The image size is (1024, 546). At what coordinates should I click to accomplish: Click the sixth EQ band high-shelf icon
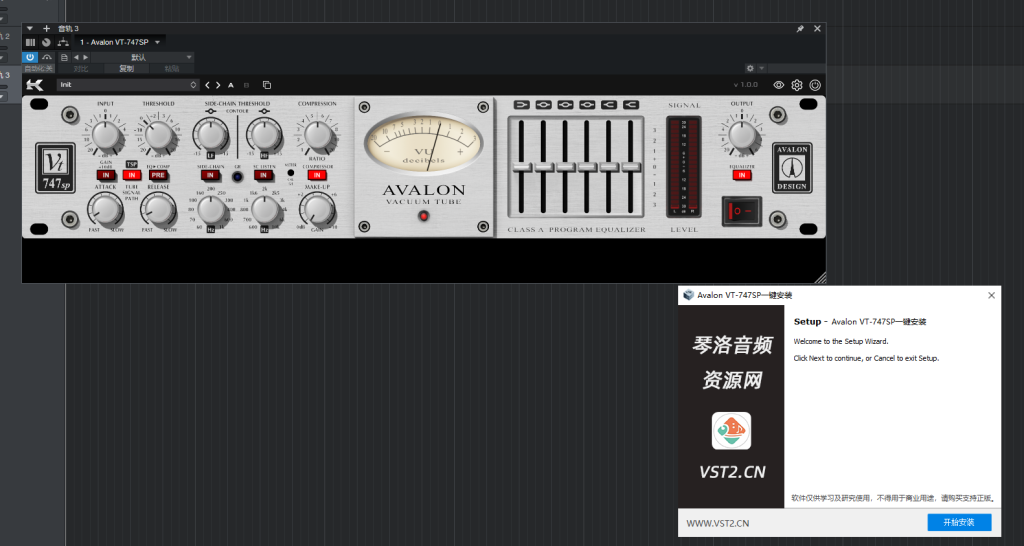tap(630, 104)
